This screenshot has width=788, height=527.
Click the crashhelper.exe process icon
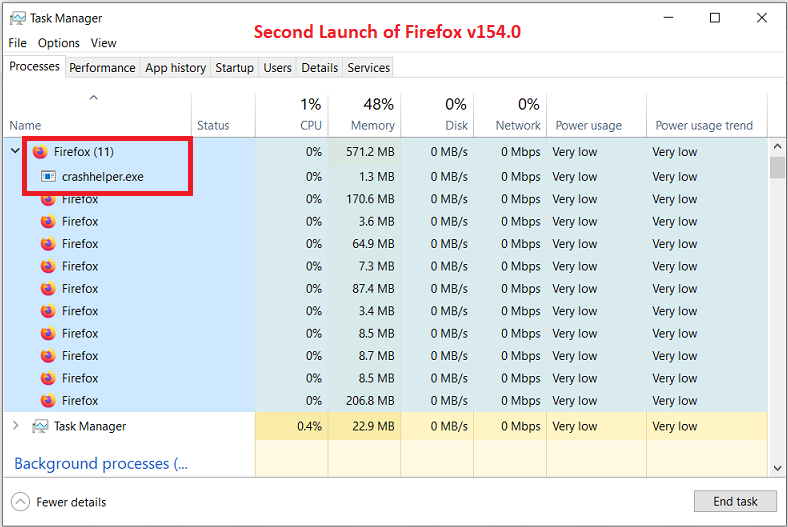[48, 176]
